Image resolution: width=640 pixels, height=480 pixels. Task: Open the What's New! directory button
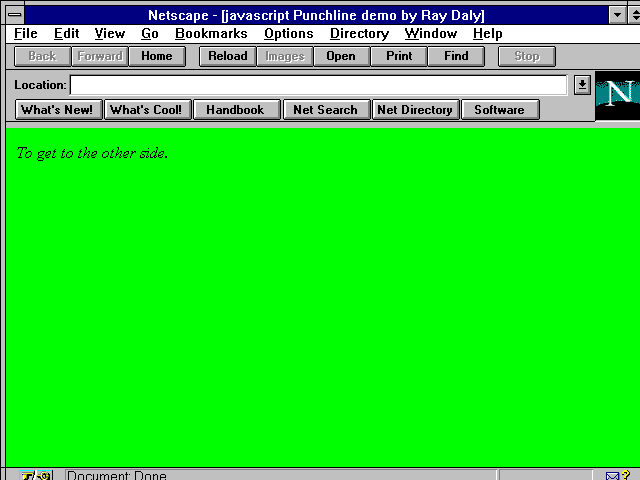58,110
